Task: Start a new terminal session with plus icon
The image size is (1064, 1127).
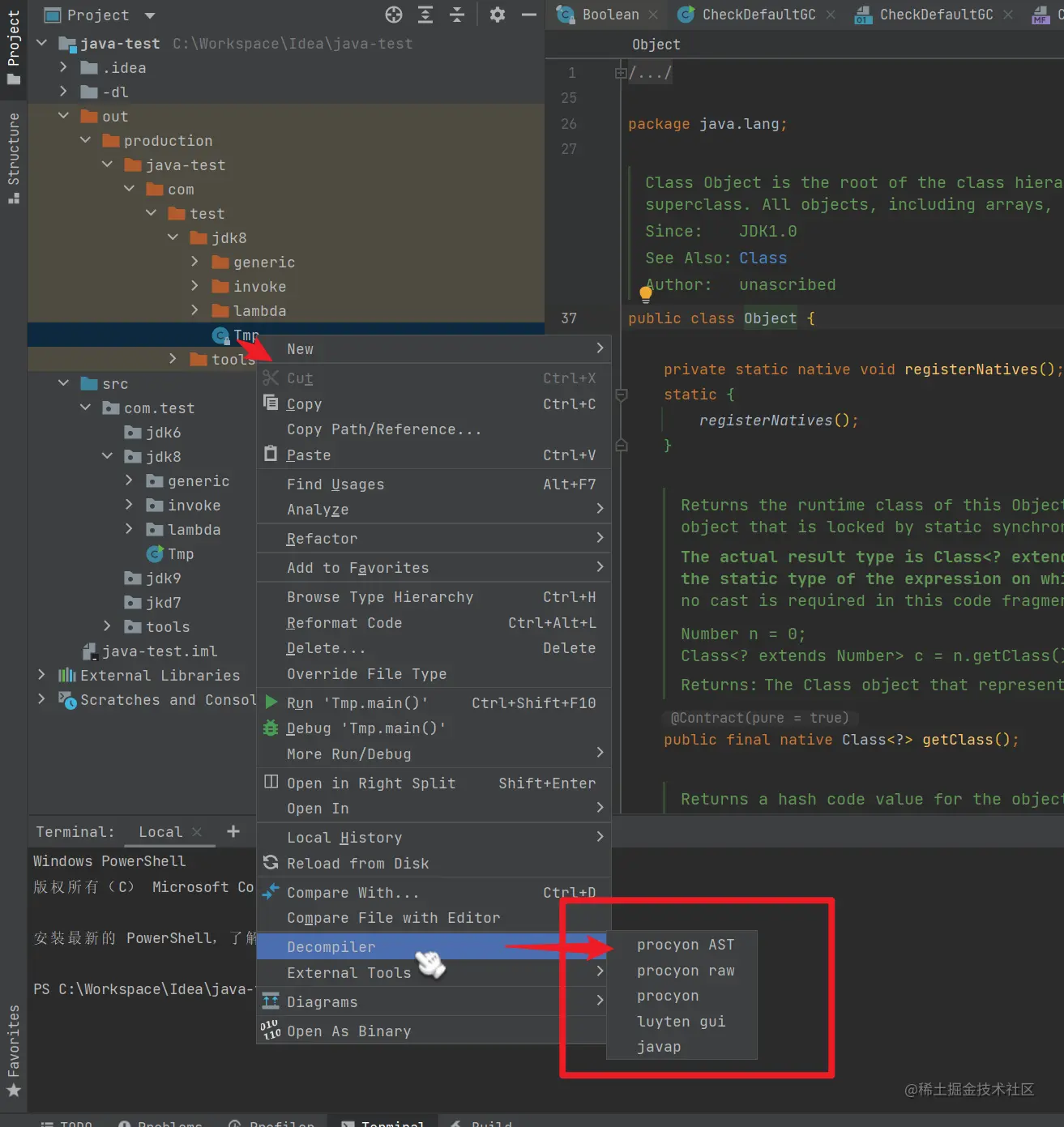Action: point(233,831)
